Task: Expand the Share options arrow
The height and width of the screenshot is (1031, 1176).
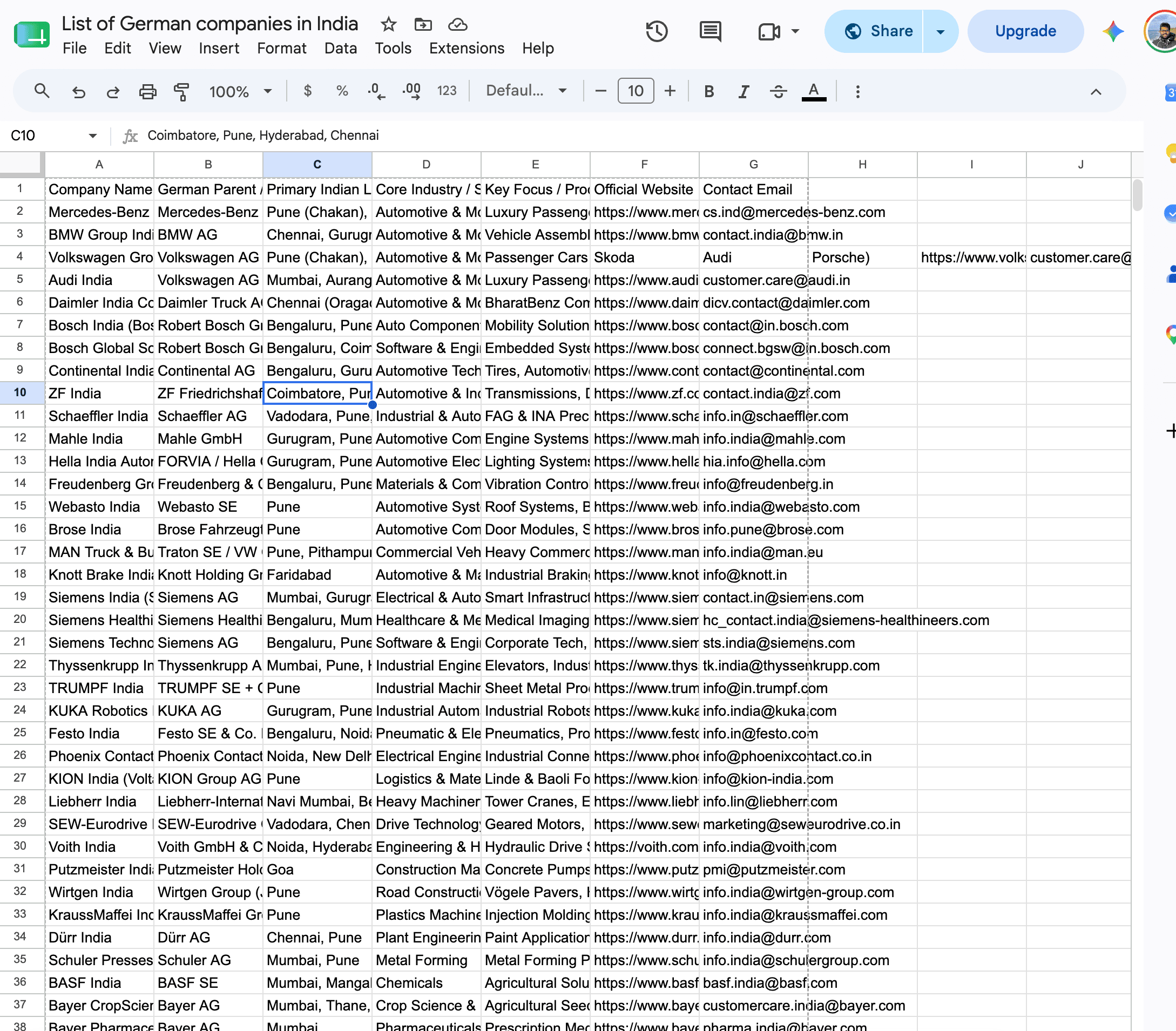Action: tap(941, 31)
